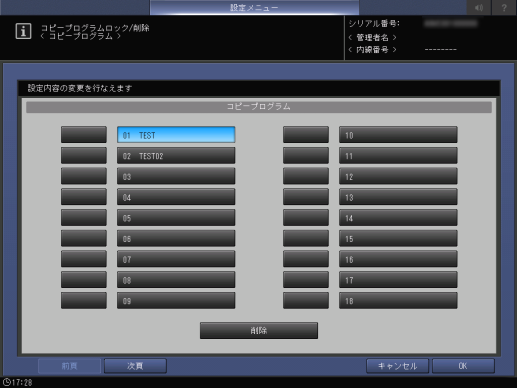Image resolution: width=517 pixels, height=388 pixels.
Task: Toggle lock button beside slot 18
Action: click(306, 300)
